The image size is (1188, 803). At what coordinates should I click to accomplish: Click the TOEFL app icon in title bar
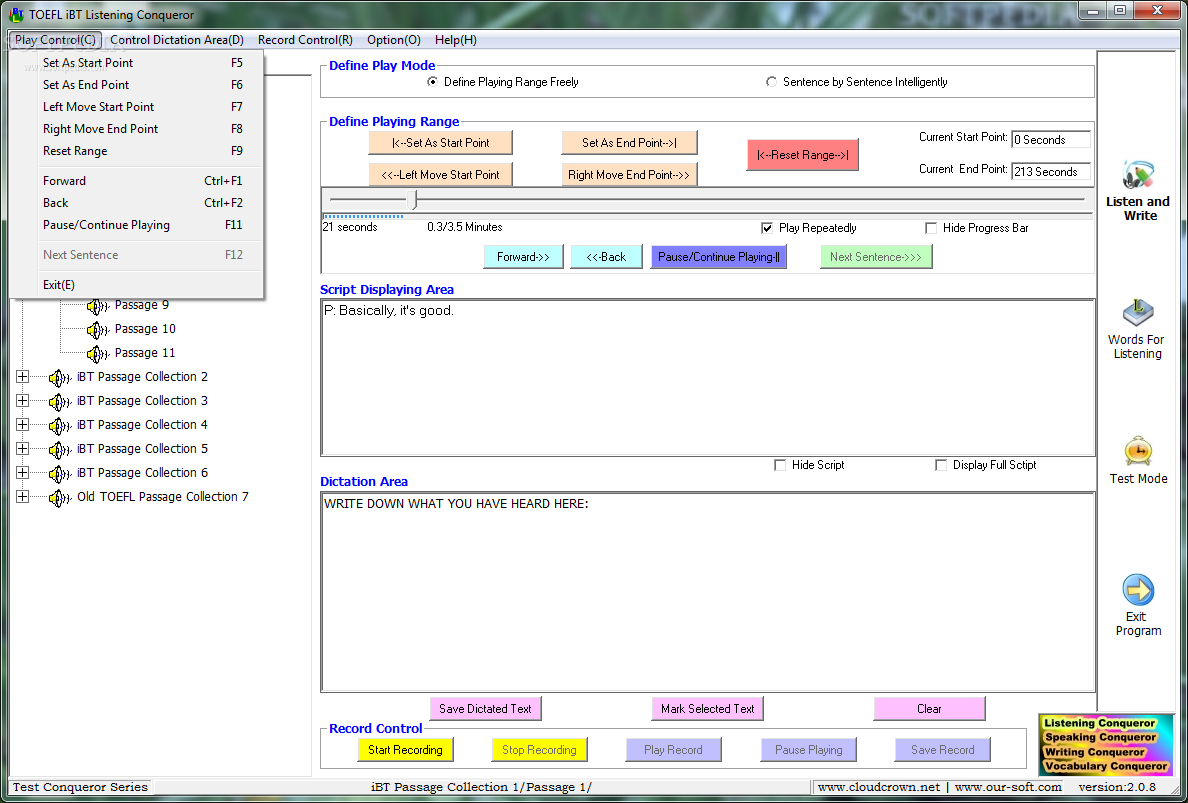[x=16, y=14]
